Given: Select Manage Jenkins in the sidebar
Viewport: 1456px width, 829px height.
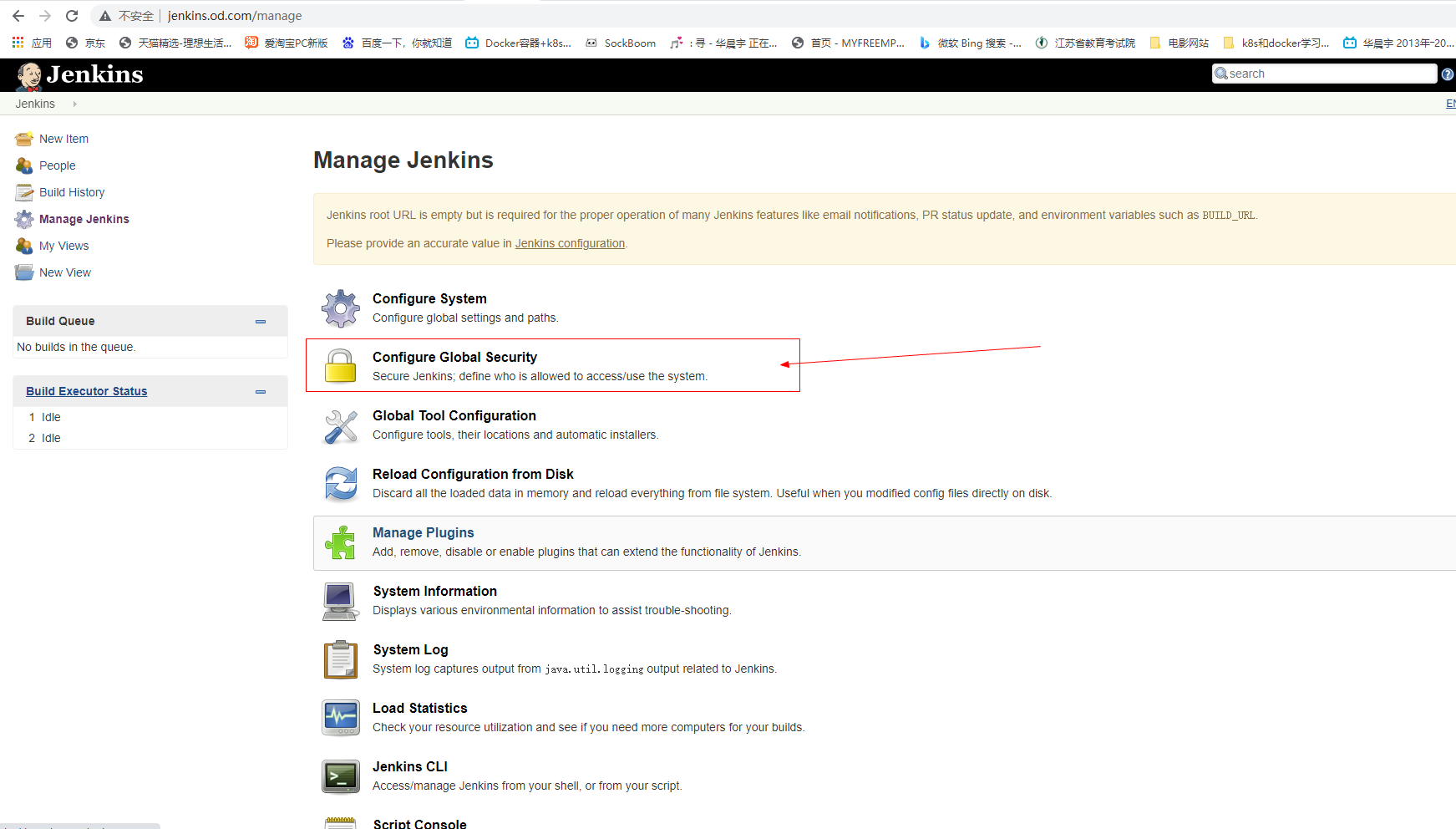Looking at the screenshot, I should click(x=84, y=219).
